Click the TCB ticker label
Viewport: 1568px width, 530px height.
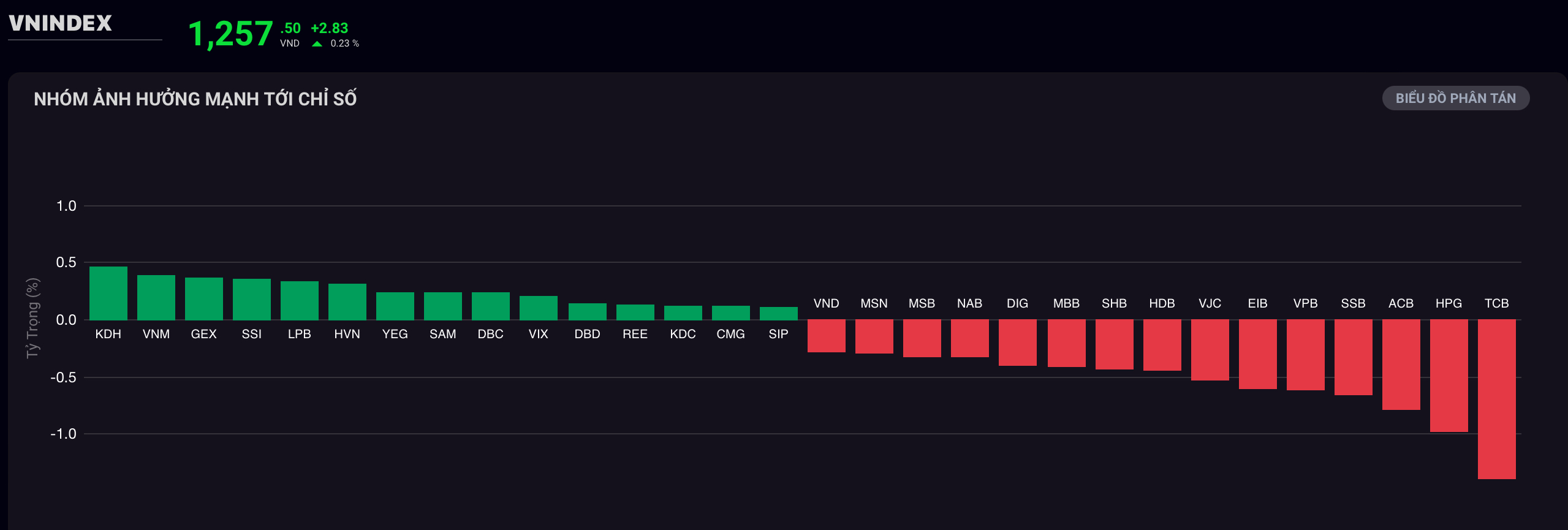pyautogui.click(x=1497, y=303)
